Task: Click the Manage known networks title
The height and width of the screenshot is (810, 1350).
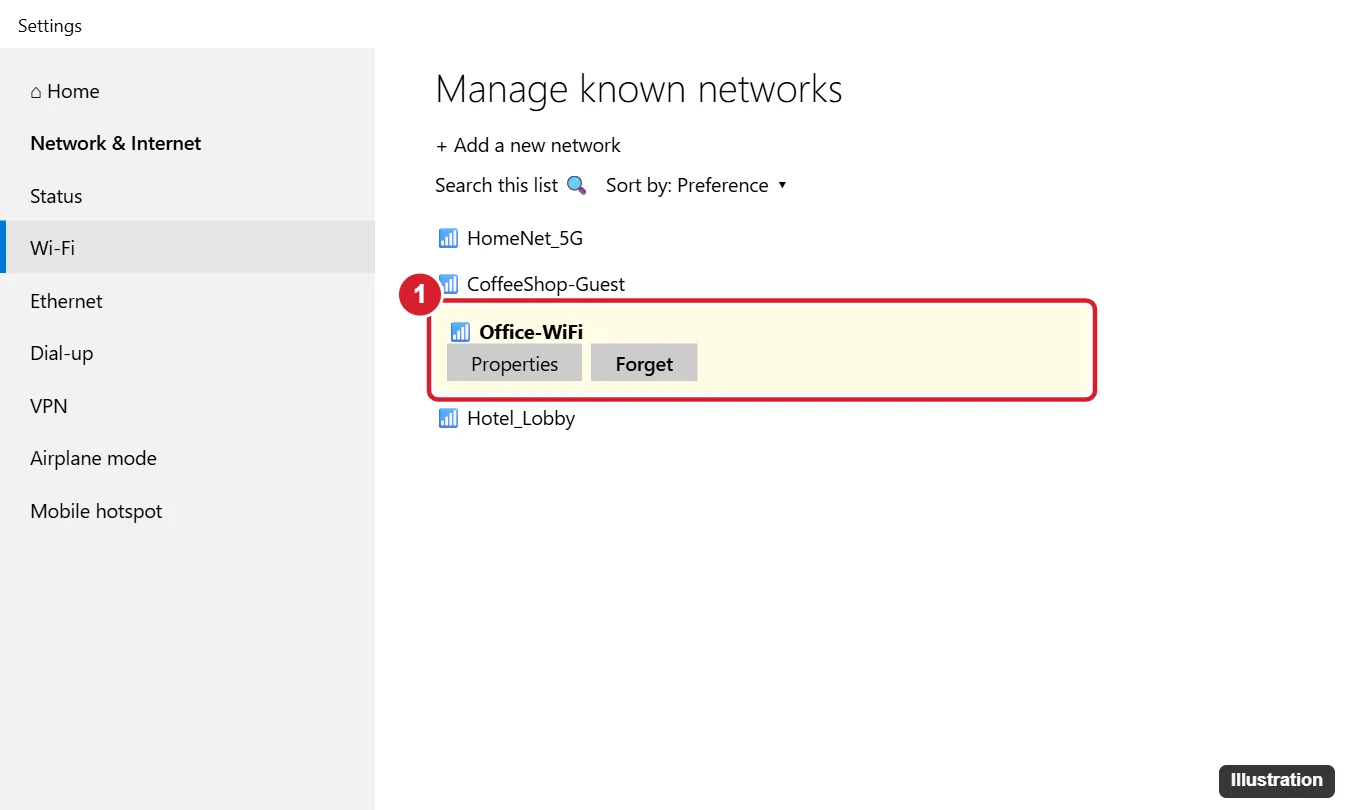Action: [639, 89]
